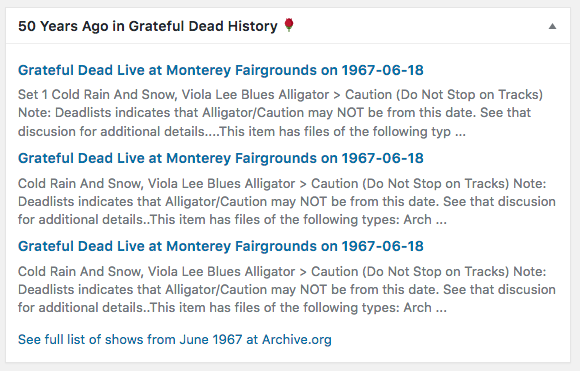
Task: Click the red rose icon beside title
Action: tap(289, 26)
